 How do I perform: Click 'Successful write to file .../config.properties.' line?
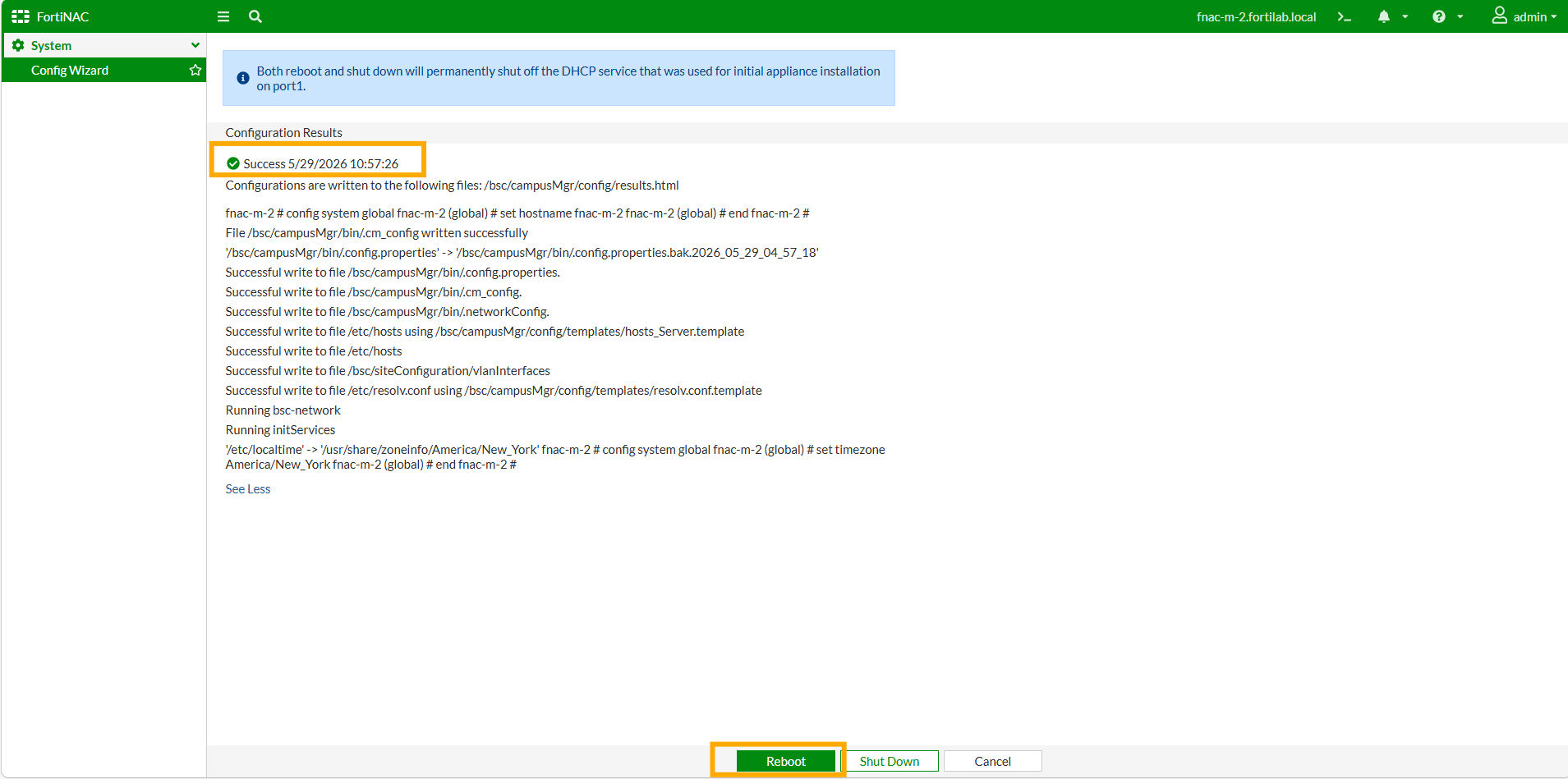tap(393, 273)
